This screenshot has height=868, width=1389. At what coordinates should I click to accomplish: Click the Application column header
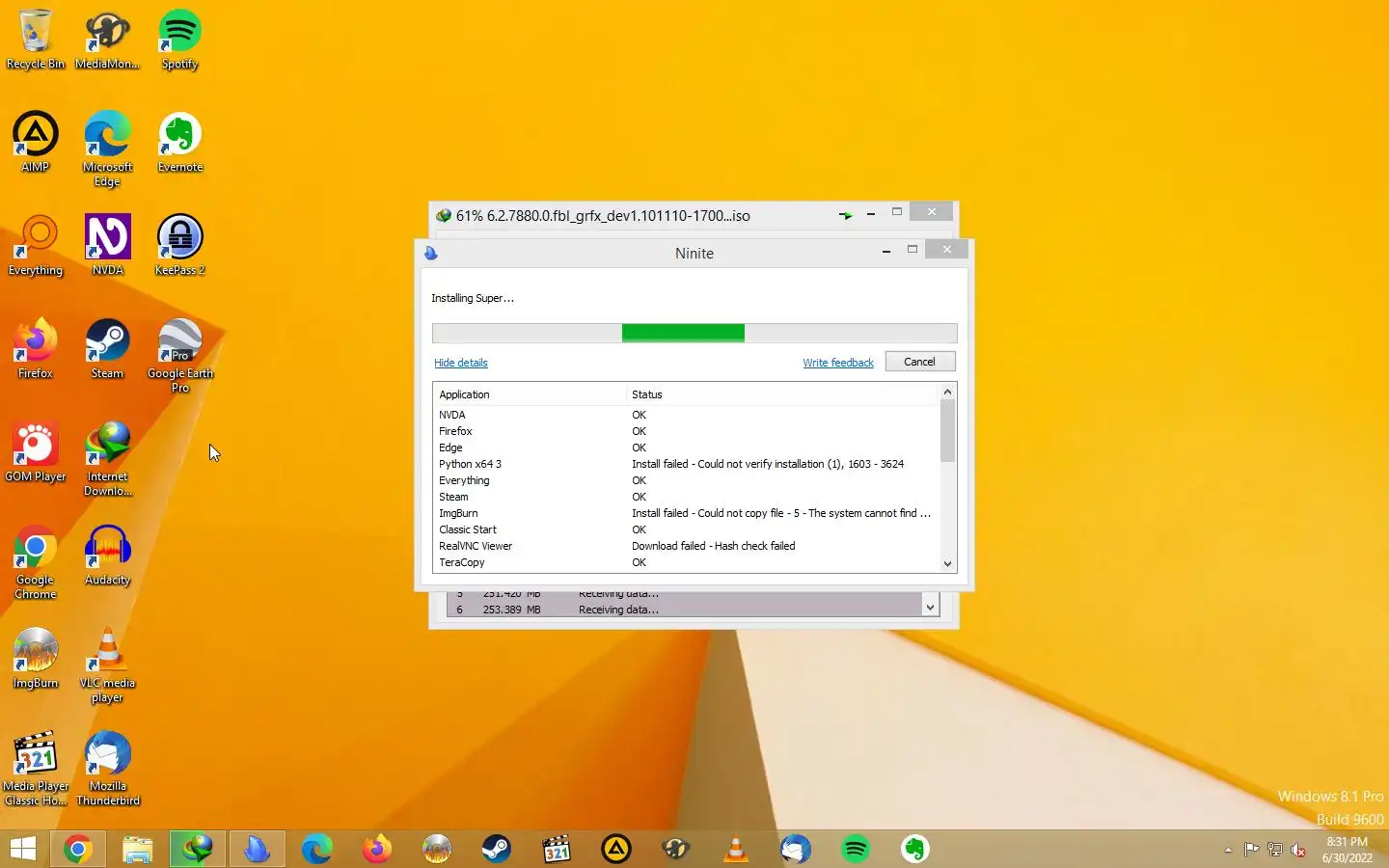click(530, 394)
